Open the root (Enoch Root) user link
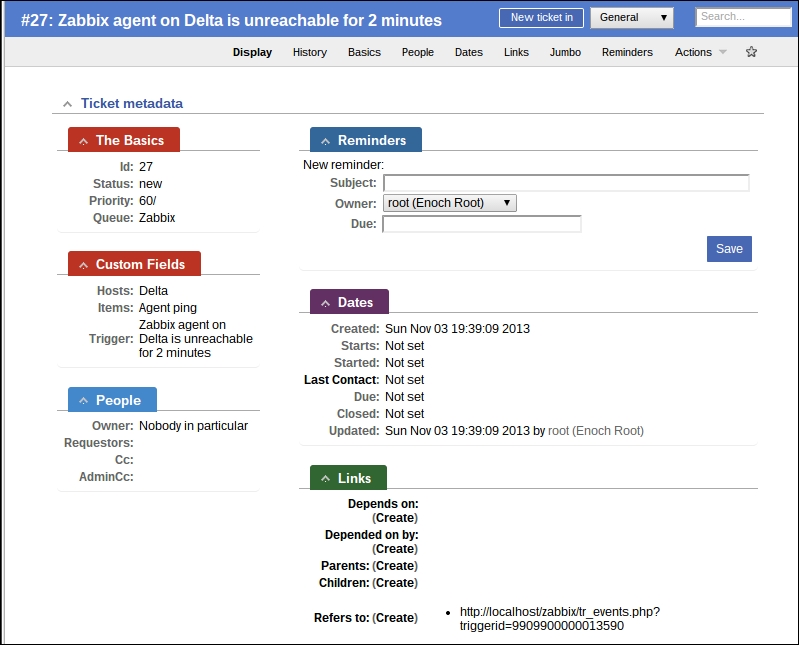The image size is (799, 645). 596,431
